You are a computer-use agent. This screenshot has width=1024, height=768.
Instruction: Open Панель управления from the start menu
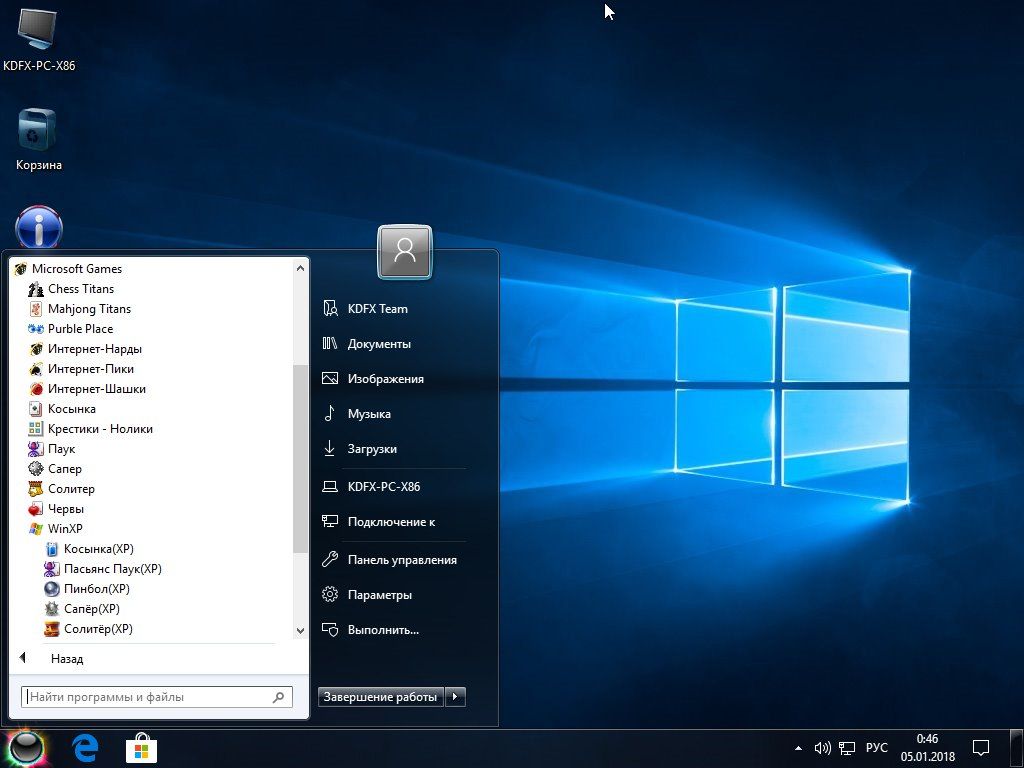click(402, 560)
